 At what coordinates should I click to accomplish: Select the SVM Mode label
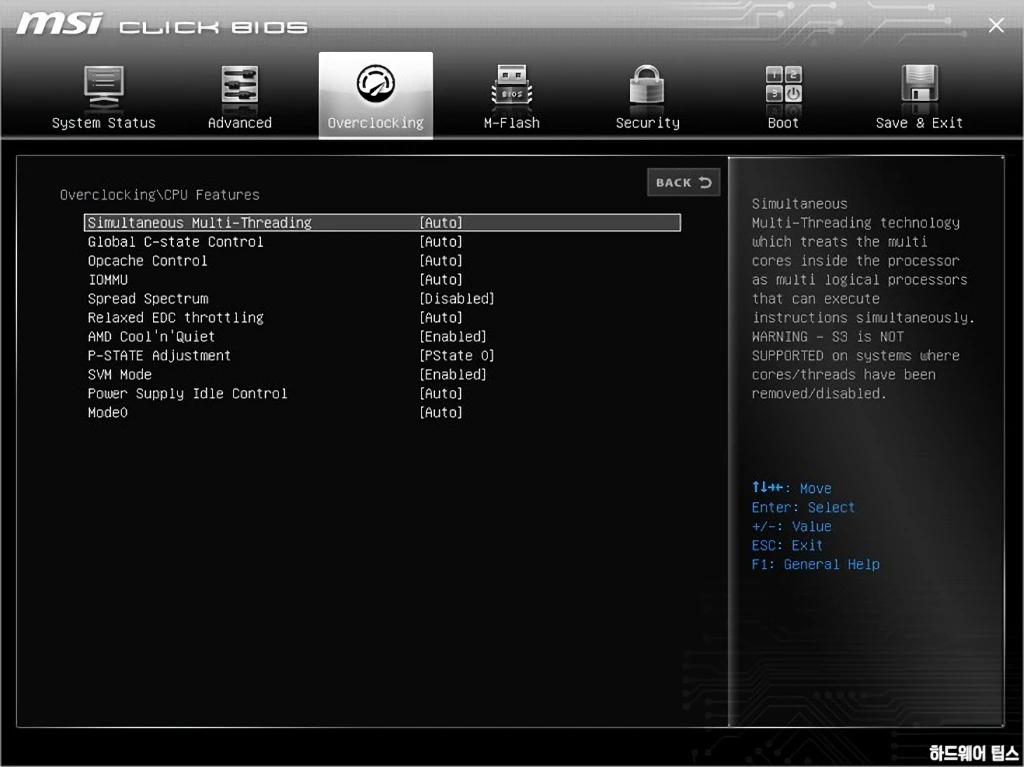[x=120, y=374]
